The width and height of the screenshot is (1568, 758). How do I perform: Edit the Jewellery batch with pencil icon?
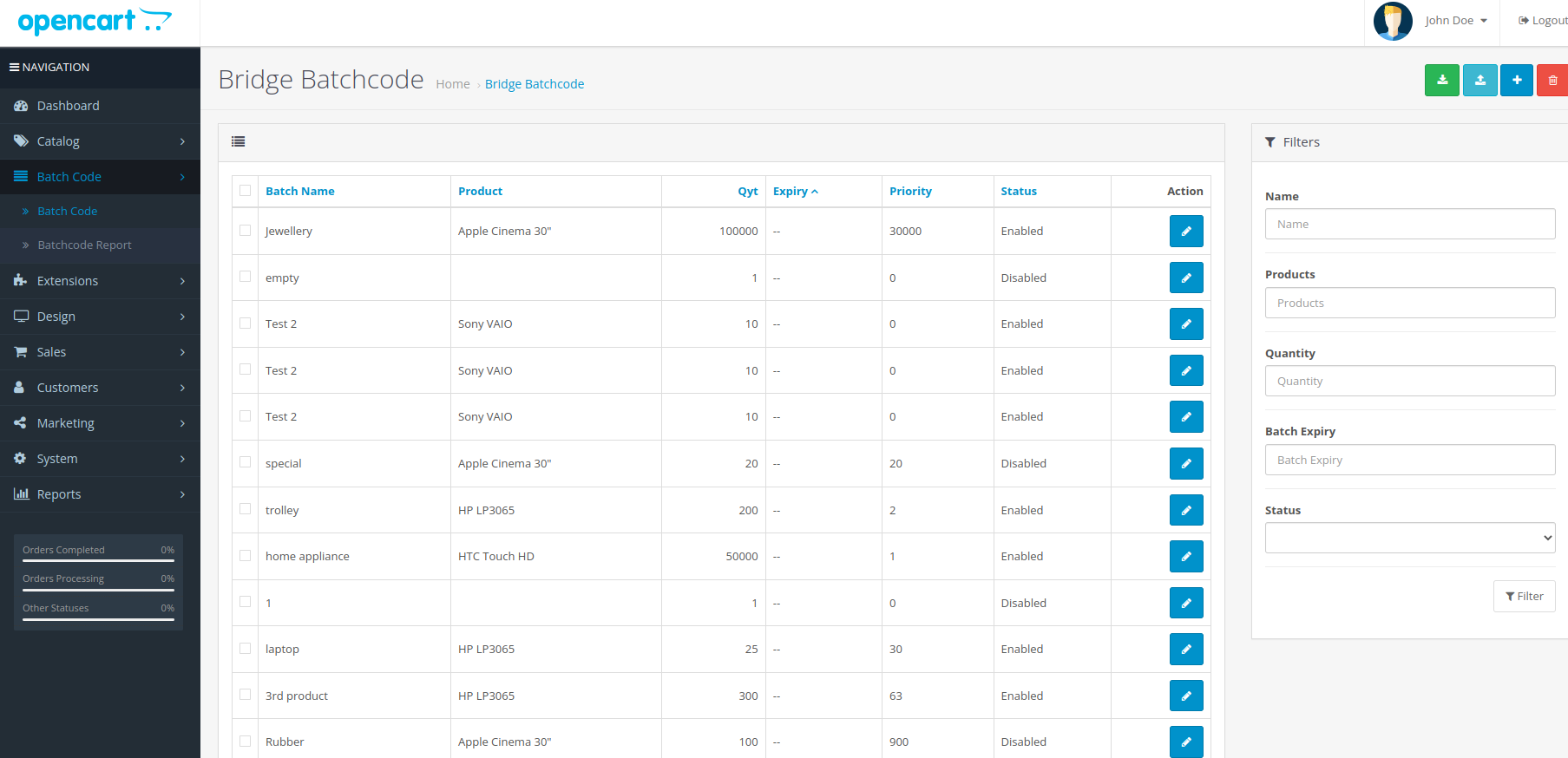click(x=1185, y=232)
